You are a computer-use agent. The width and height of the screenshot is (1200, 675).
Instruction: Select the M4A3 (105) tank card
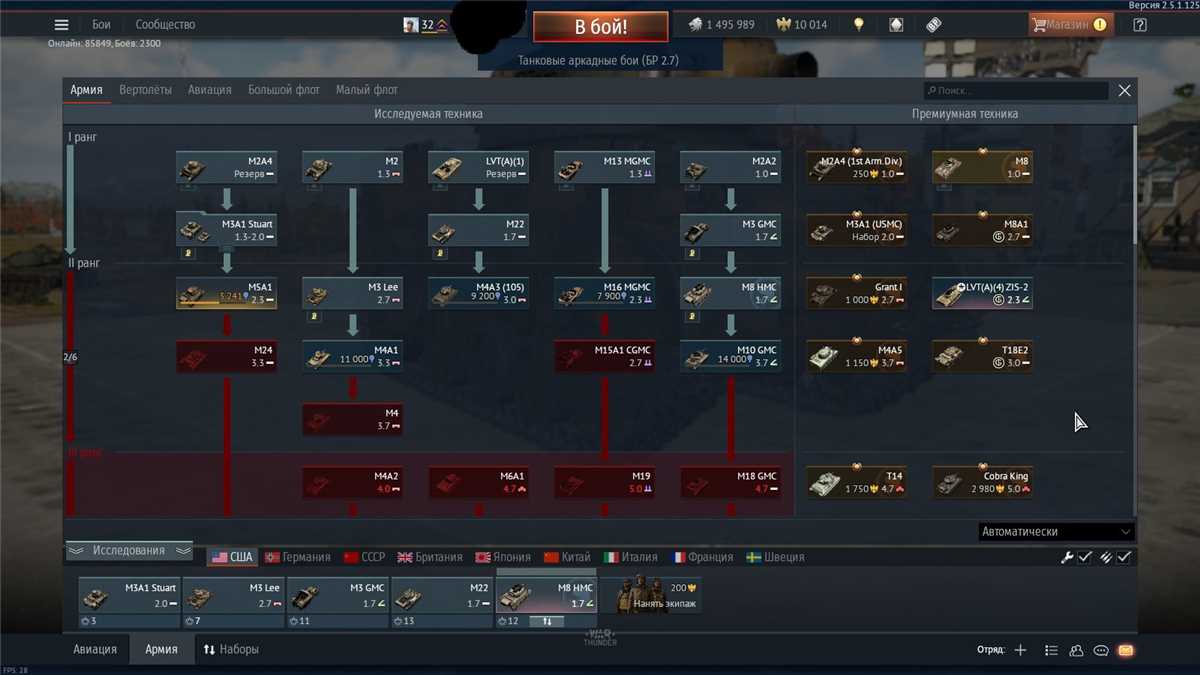(x=478, y=293)
